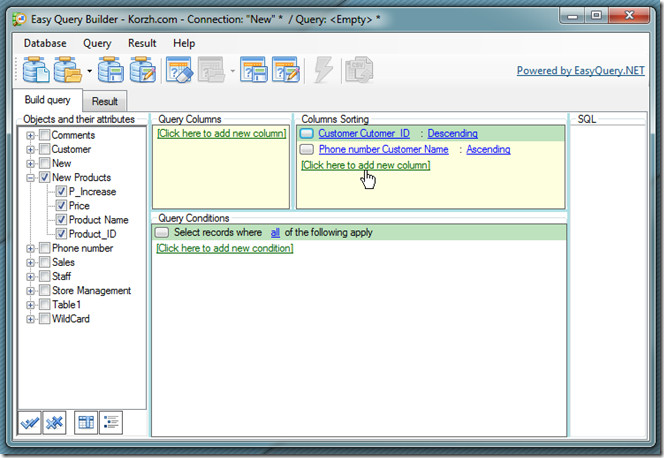
Task: Click the new database connection icon
Action: 36,69
